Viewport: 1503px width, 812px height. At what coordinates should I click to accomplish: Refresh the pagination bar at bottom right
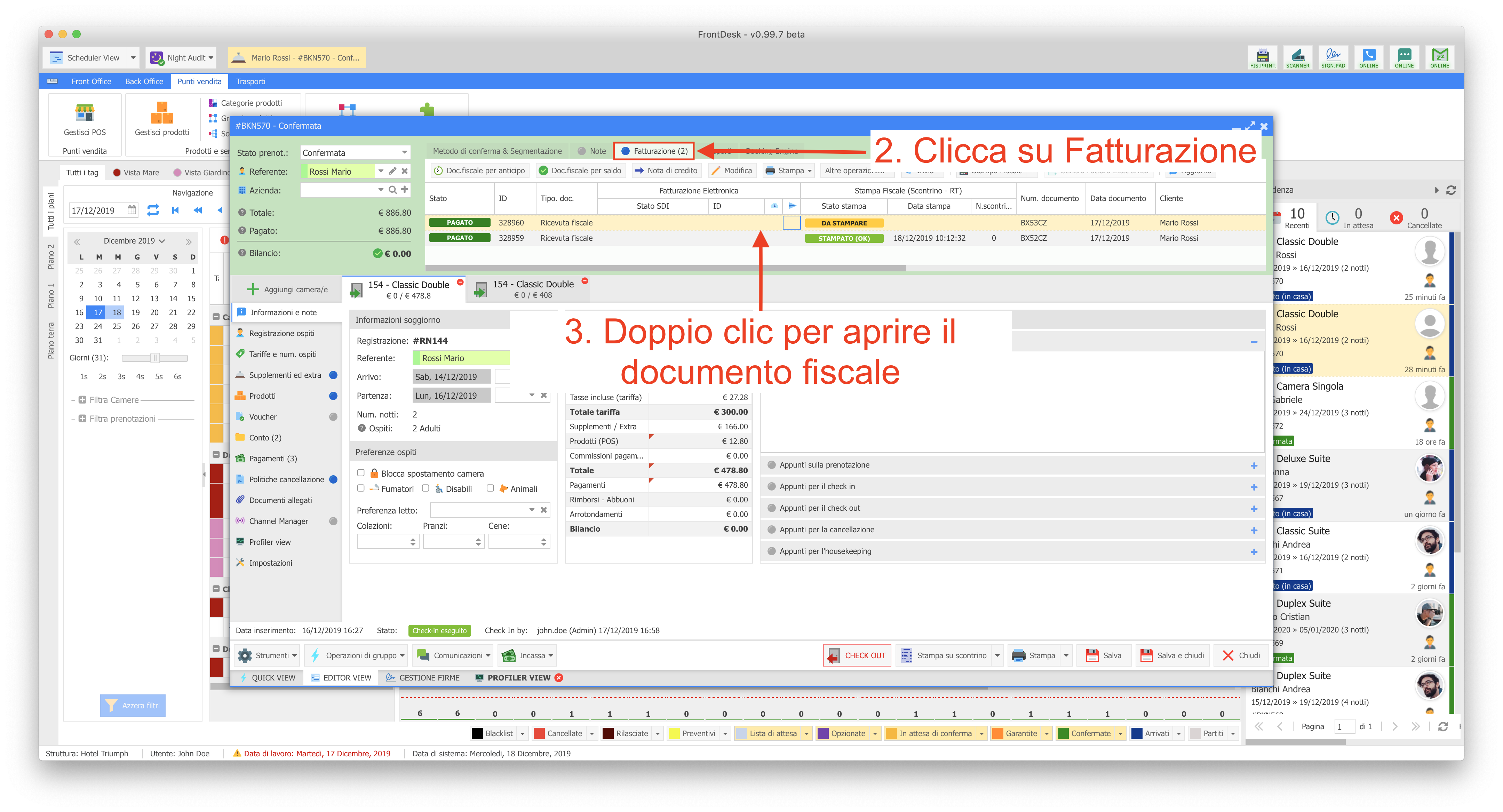pos(1443,726)
